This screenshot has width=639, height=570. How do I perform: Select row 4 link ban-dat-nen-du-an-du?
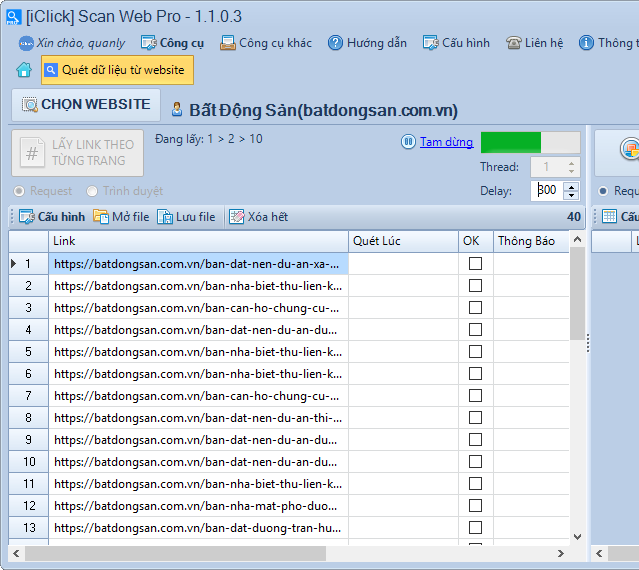point(198,330)
